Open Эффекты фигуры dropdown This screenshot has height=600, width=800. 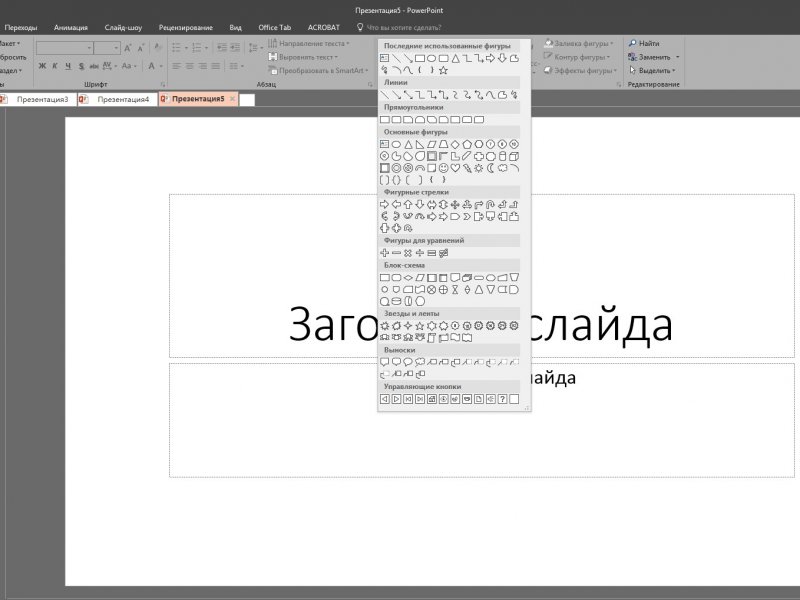tap(581, 70)
